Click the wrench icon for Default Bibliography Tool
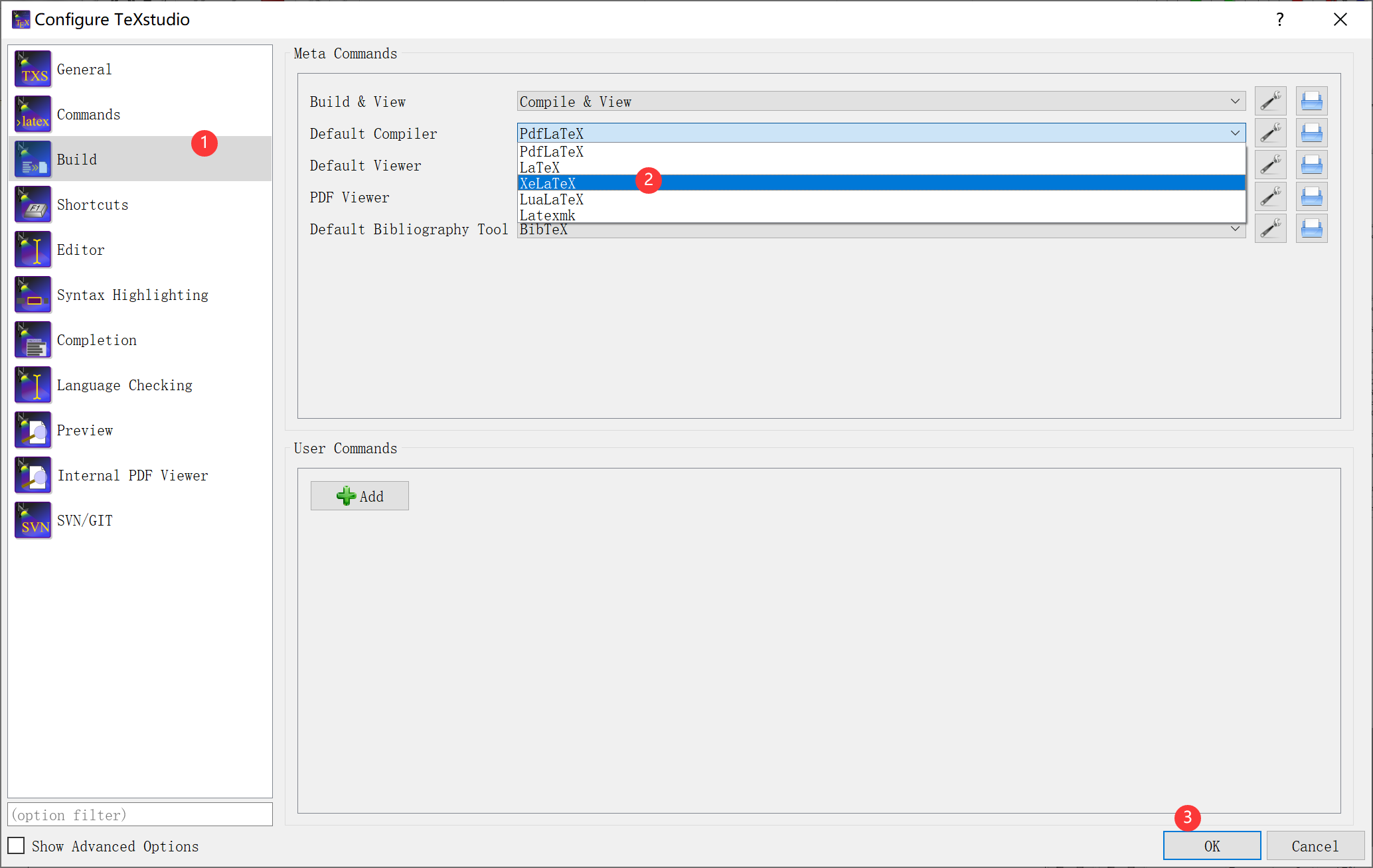The height and width of the screenshot is (868, 1373). (1271, 228)
